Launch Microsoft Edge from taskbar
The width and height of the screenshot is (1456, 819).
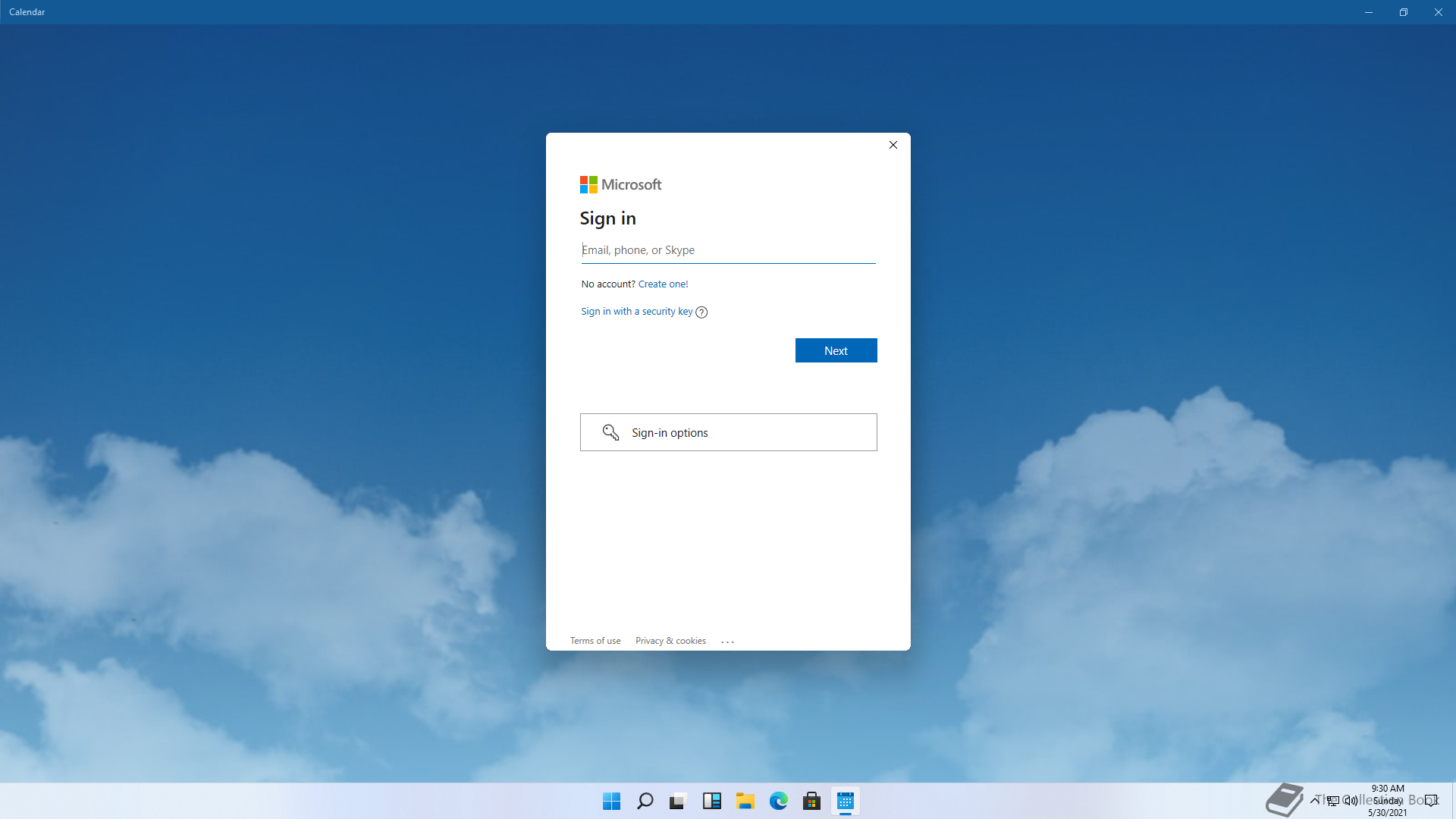(x=778, y=801)
